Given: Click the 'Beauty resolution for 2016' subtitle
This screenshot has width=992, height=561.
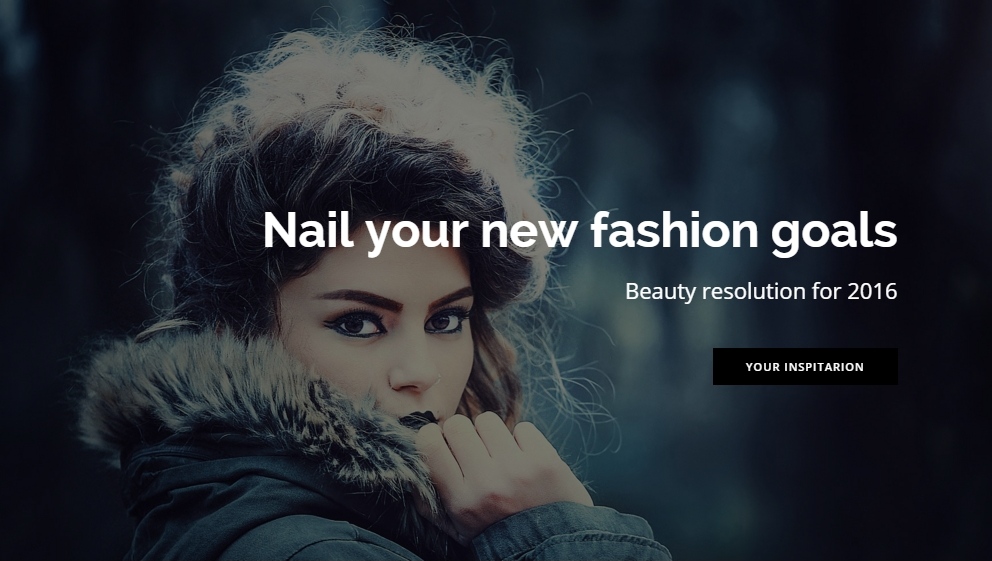Looking at the screenshot, I should [761, 292].
